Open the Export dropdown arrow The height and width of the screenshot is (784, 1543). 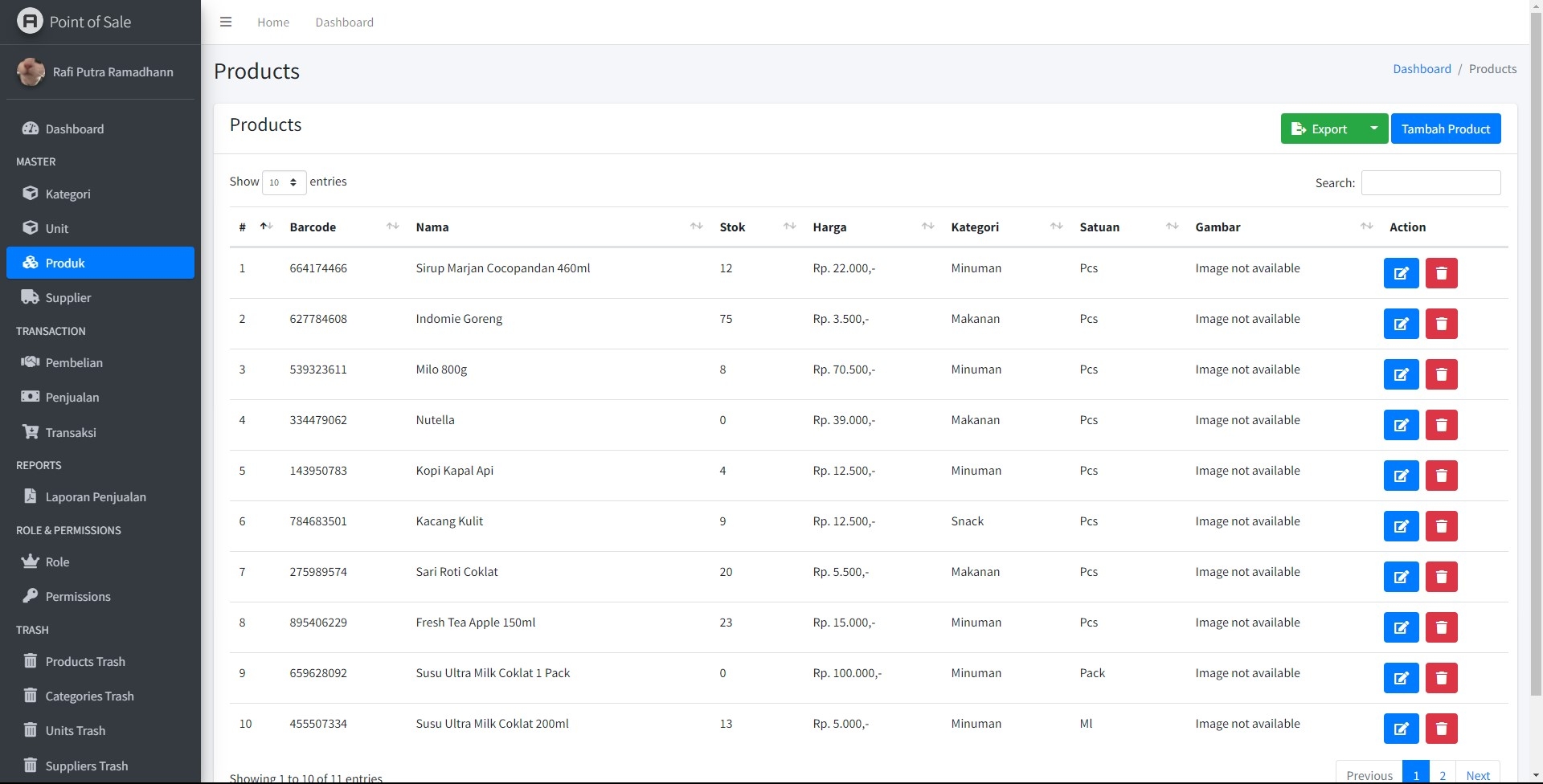point(1373,129)
